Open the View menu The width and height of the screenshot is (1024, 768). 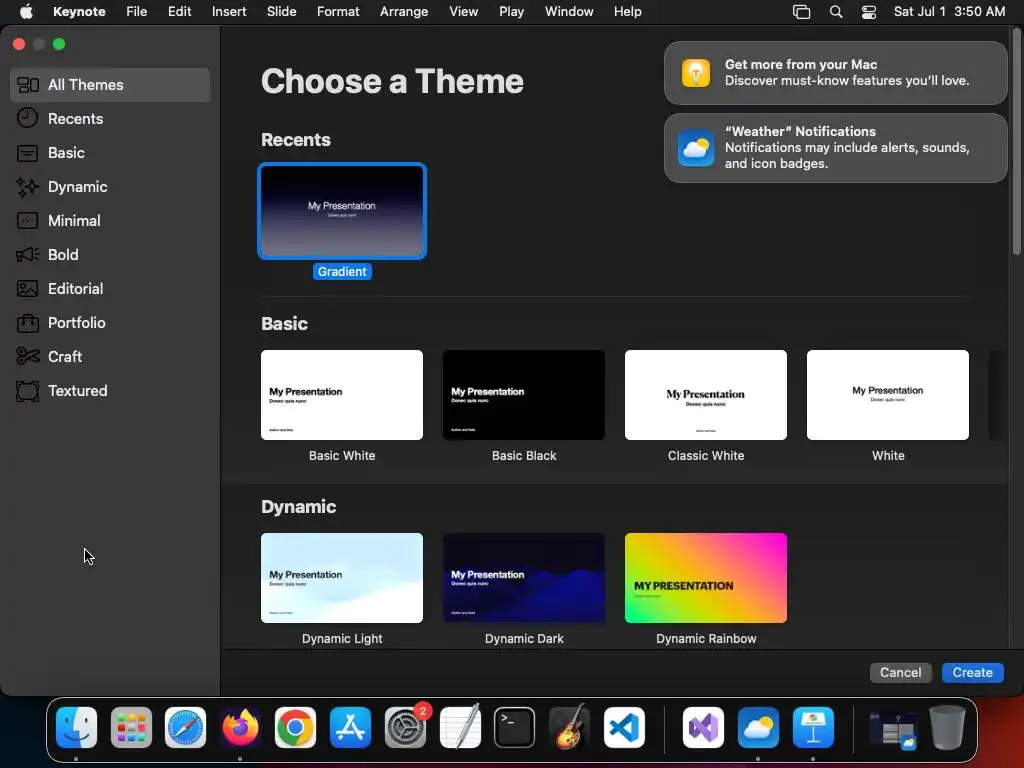464,11
